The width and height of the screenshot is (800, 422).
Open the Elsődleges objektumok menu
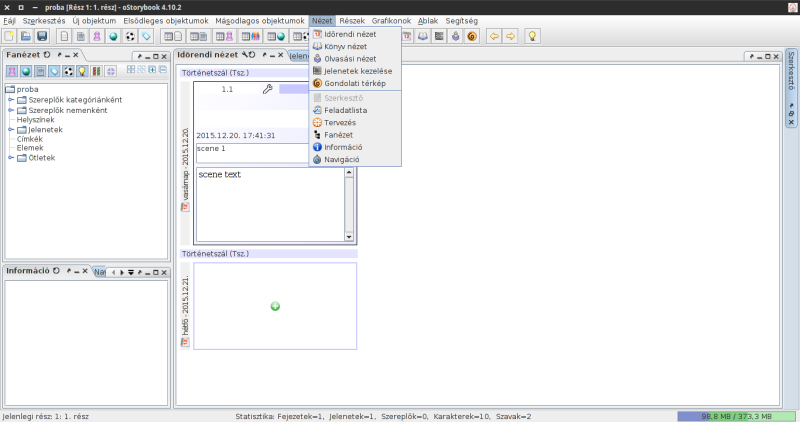166,21
